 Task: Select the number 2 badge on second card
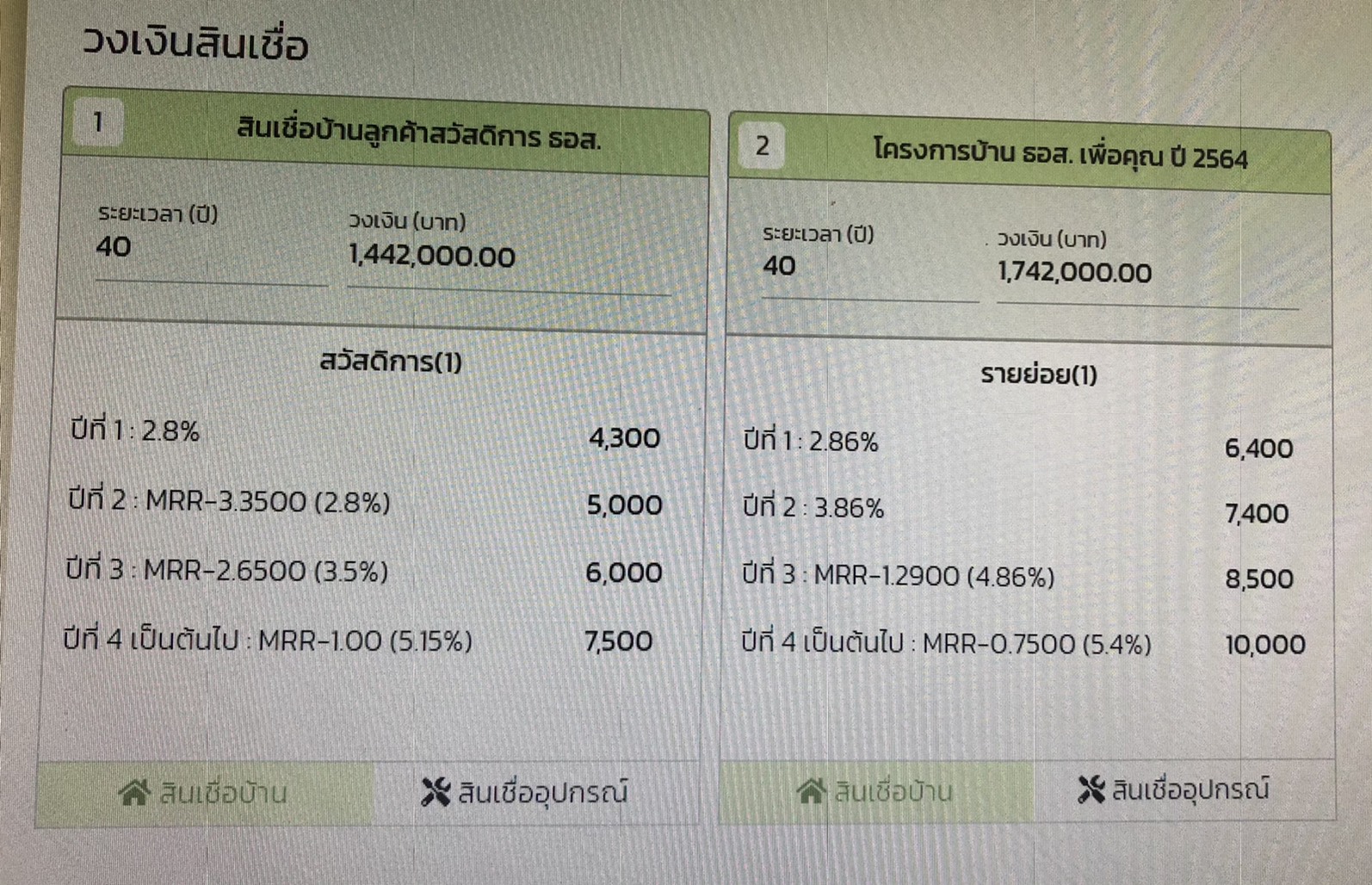tap(762, 145)
